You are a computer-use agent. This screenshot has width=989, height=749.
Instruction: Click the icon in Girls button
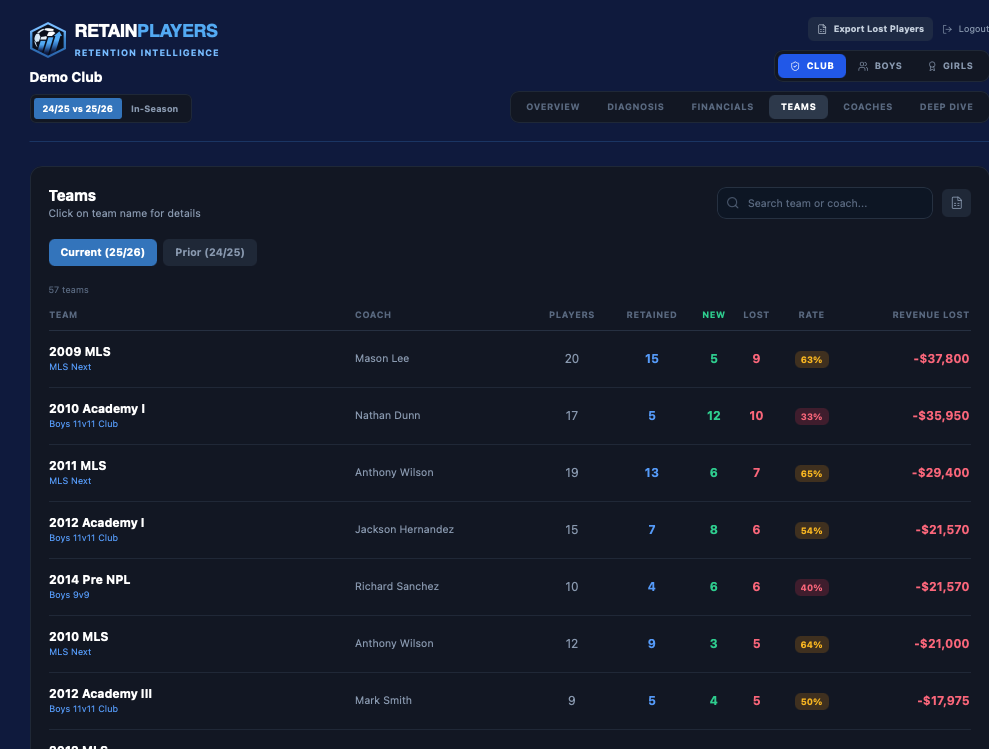pos(932,66)
